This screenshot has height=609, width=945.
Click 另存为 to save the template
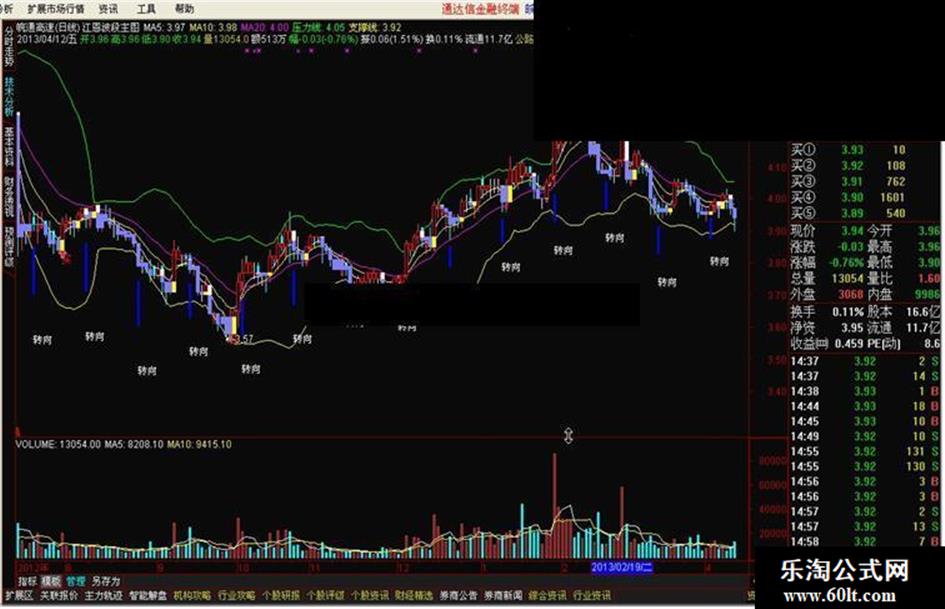point(106,581)
